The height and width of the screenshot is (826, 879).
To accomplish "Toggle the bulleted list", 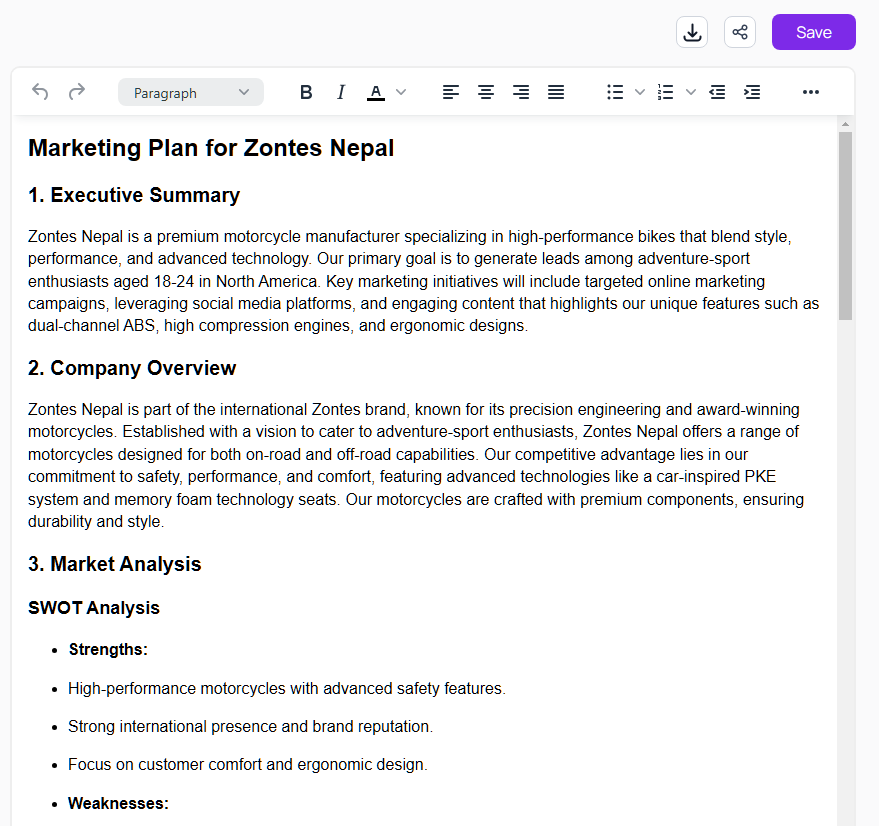I will point(615,92).
